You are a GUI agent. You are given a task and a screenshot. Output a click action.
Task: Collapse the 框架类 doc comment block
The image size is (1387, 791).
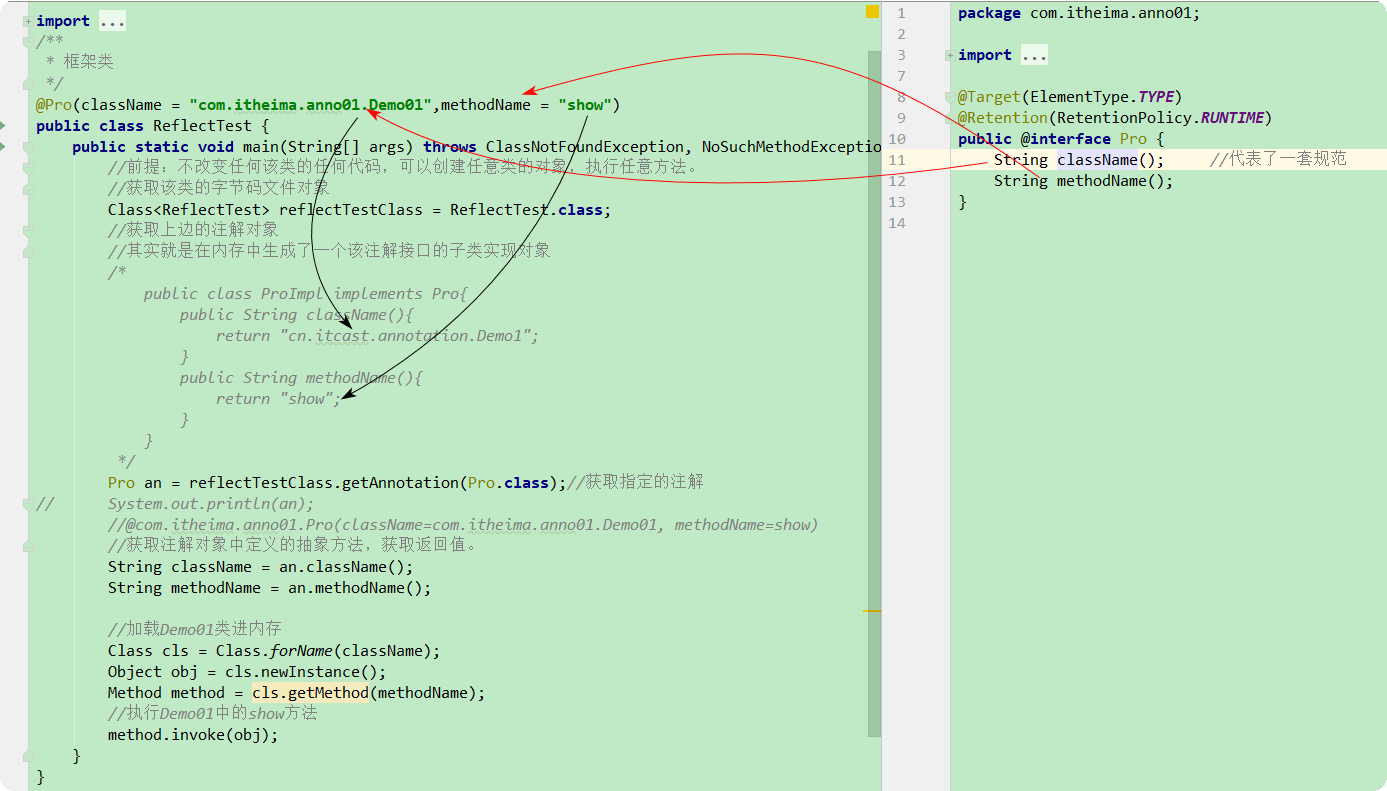tap(28, 41)
